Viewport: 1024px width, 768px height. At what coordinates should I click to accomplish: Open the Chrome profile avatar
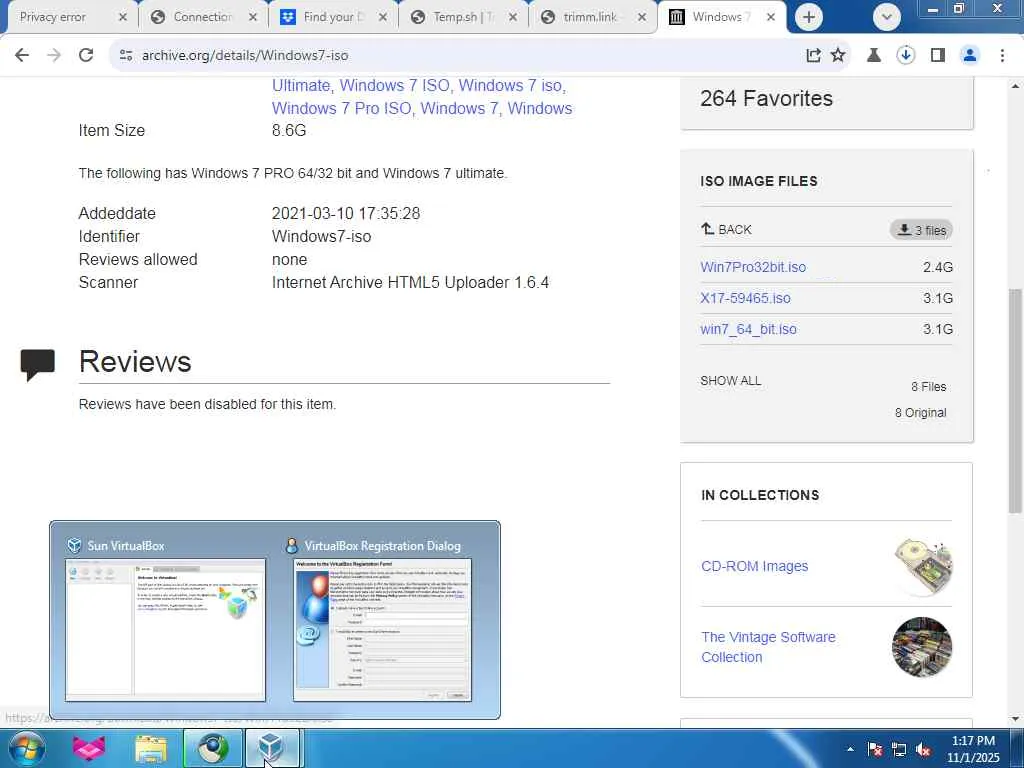970,56
